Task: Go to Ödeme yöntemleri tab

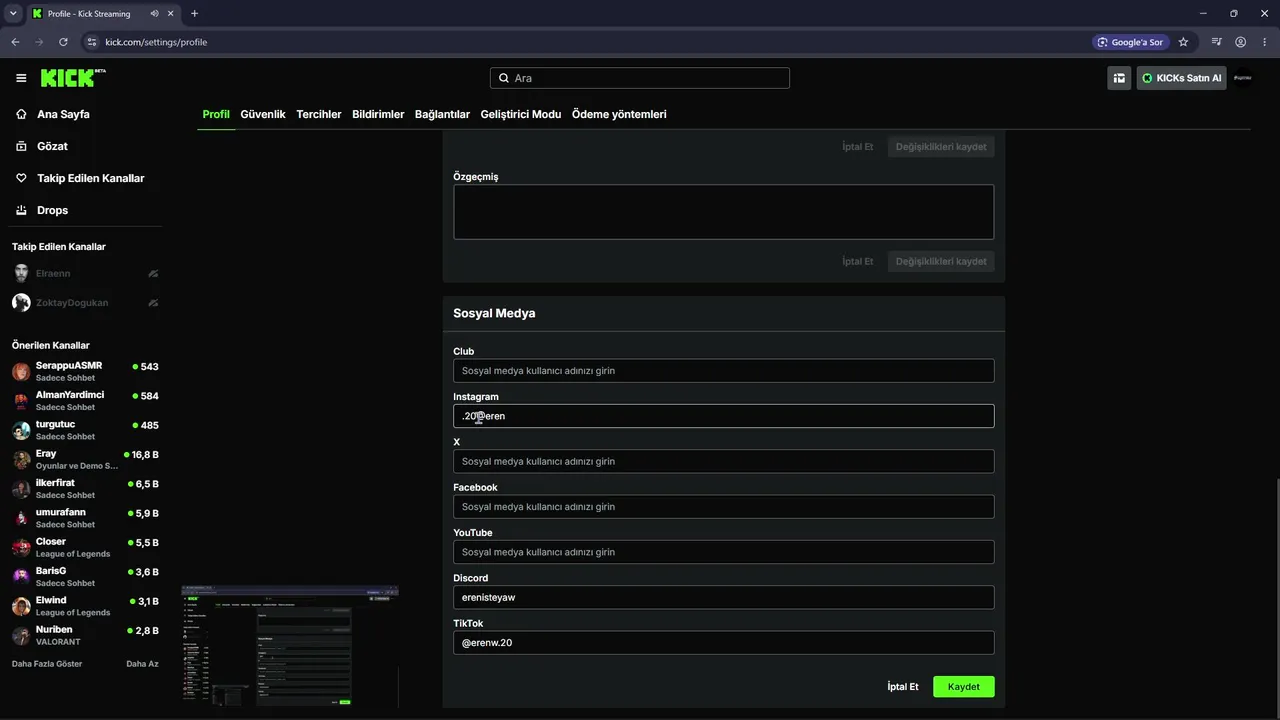Action: pyautogui.click(x=619, y=114)
